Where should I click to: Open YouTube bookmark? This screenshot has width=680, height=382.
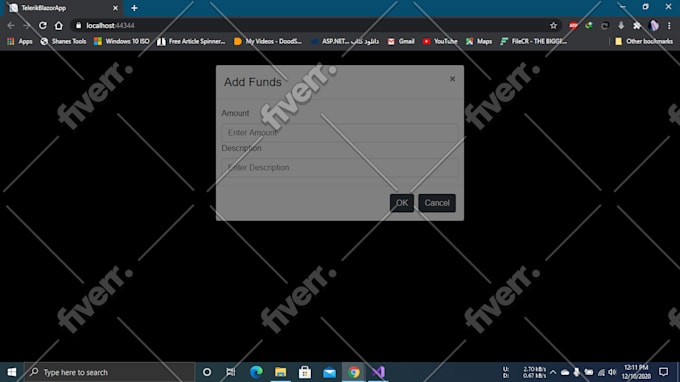click(440, 41)
